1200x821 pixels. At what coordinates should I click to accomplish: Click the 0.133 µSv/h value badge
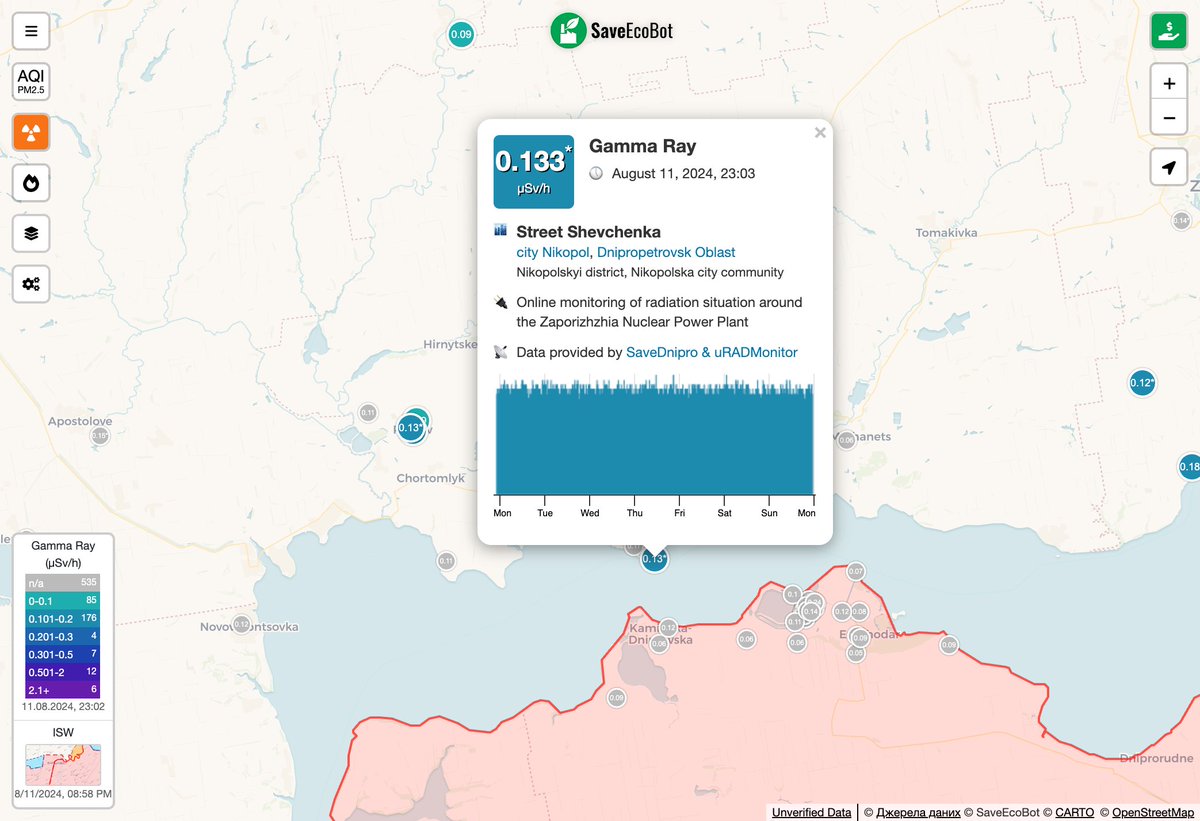coord(534,171)
